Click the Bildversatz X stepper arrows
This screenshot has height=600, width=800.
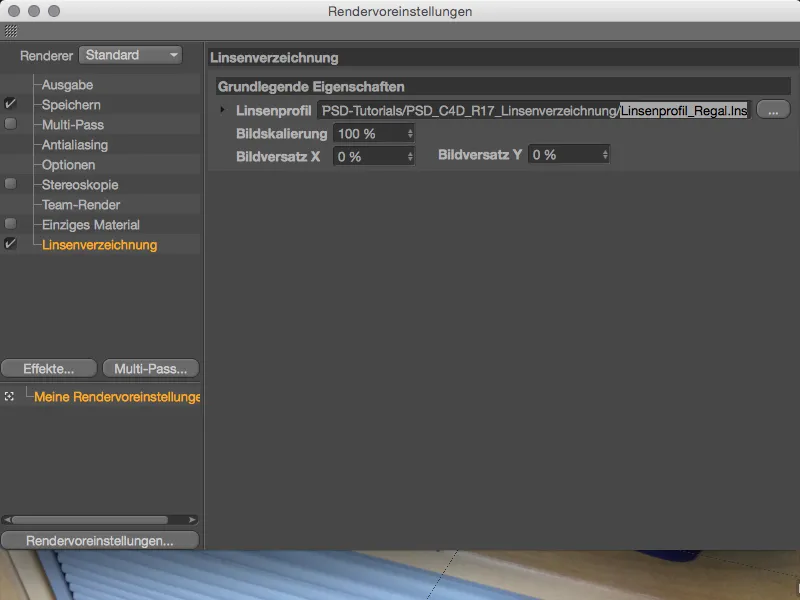(410, 157)
